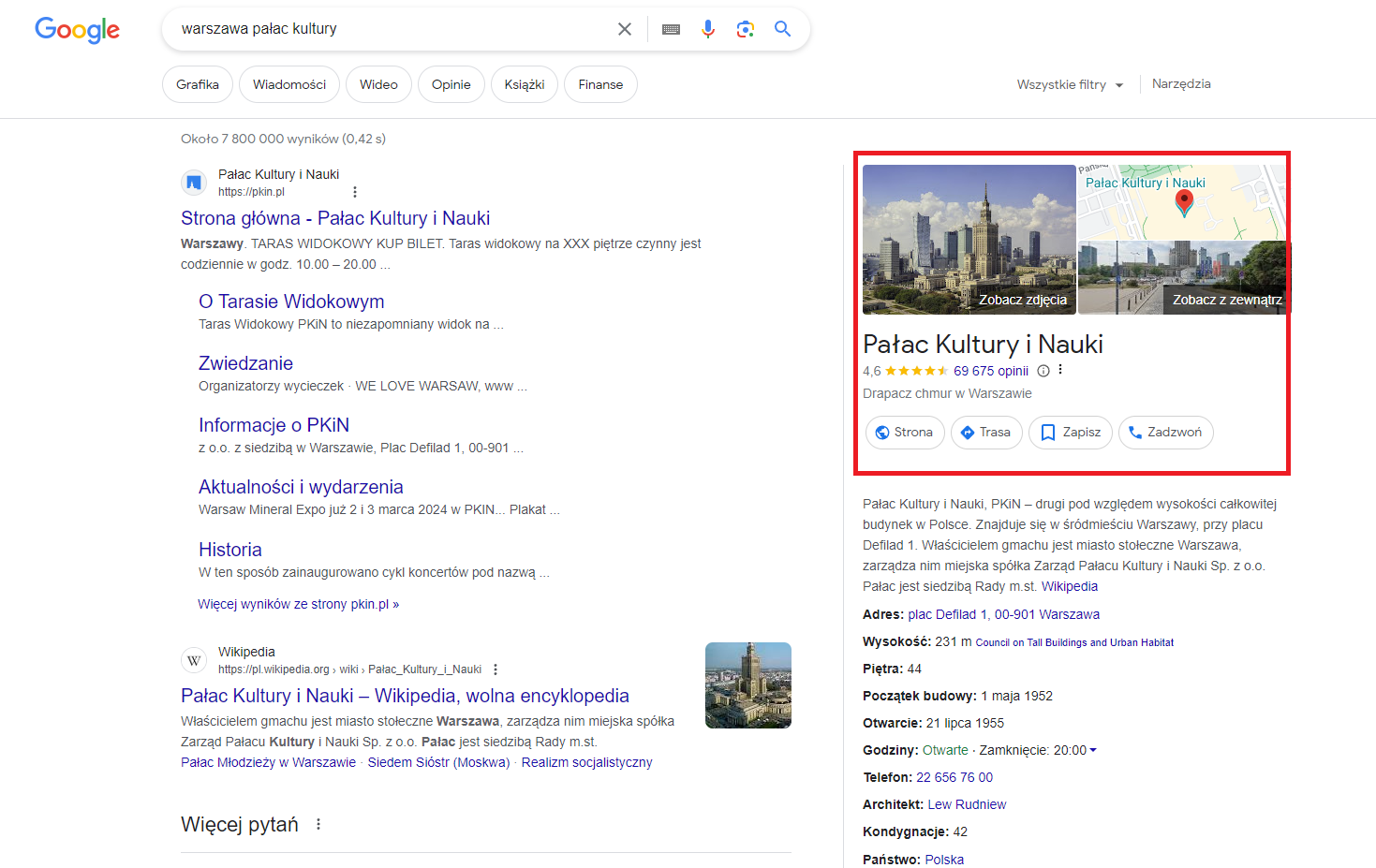Viewport: 1376px width, 868px height.
Task: Expand the Wszystkie filtry dropdown
Action: coord(1070,84)
